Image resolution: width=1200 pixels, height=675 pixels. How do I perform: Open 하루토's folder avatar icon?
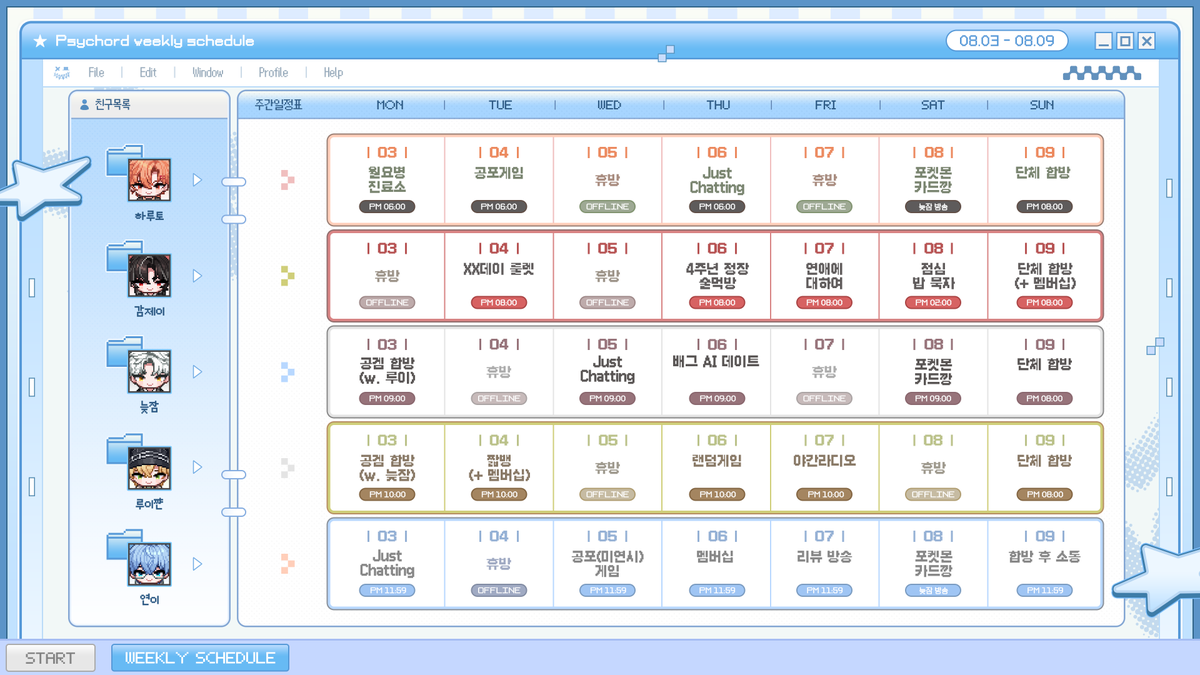[x=138, y=173]
